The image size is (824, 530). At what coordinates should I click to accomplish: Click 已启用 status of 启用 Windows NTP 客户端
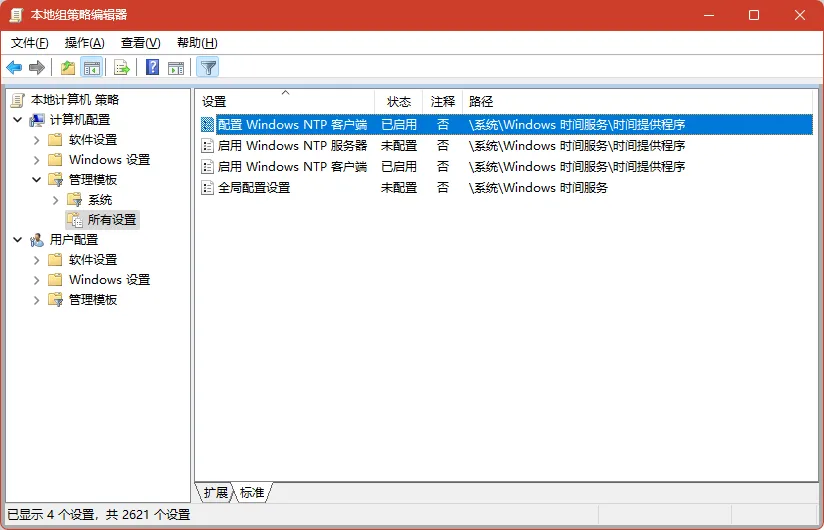(399, 167)
